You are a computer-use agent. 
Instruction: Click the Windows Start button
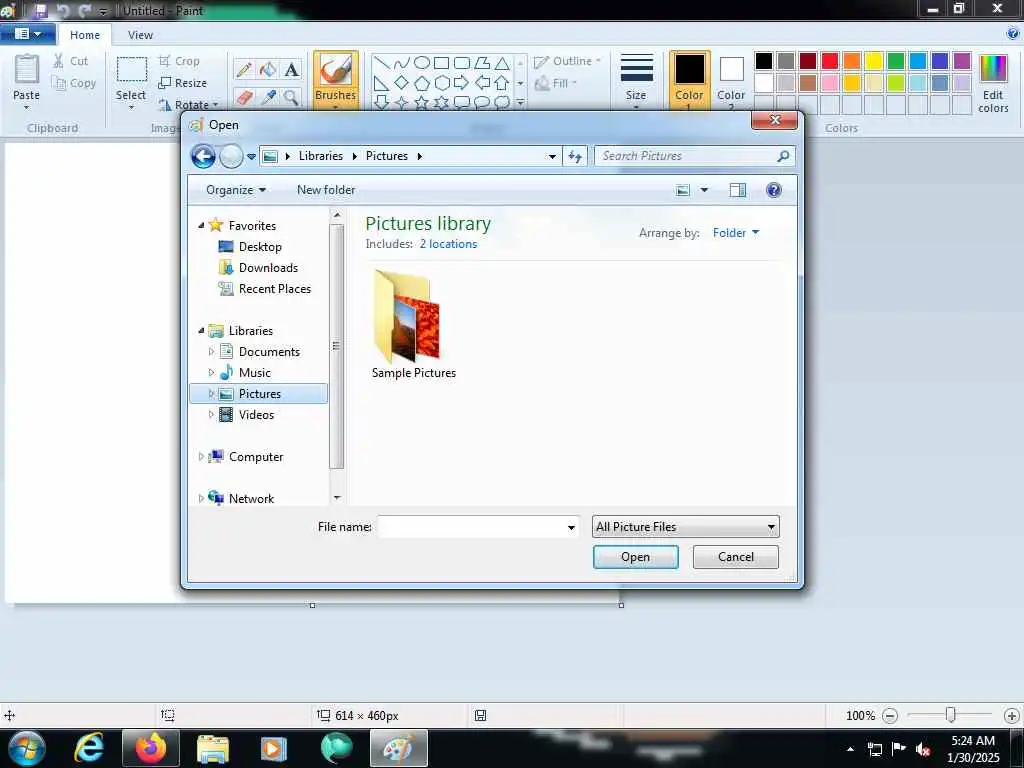27,748
